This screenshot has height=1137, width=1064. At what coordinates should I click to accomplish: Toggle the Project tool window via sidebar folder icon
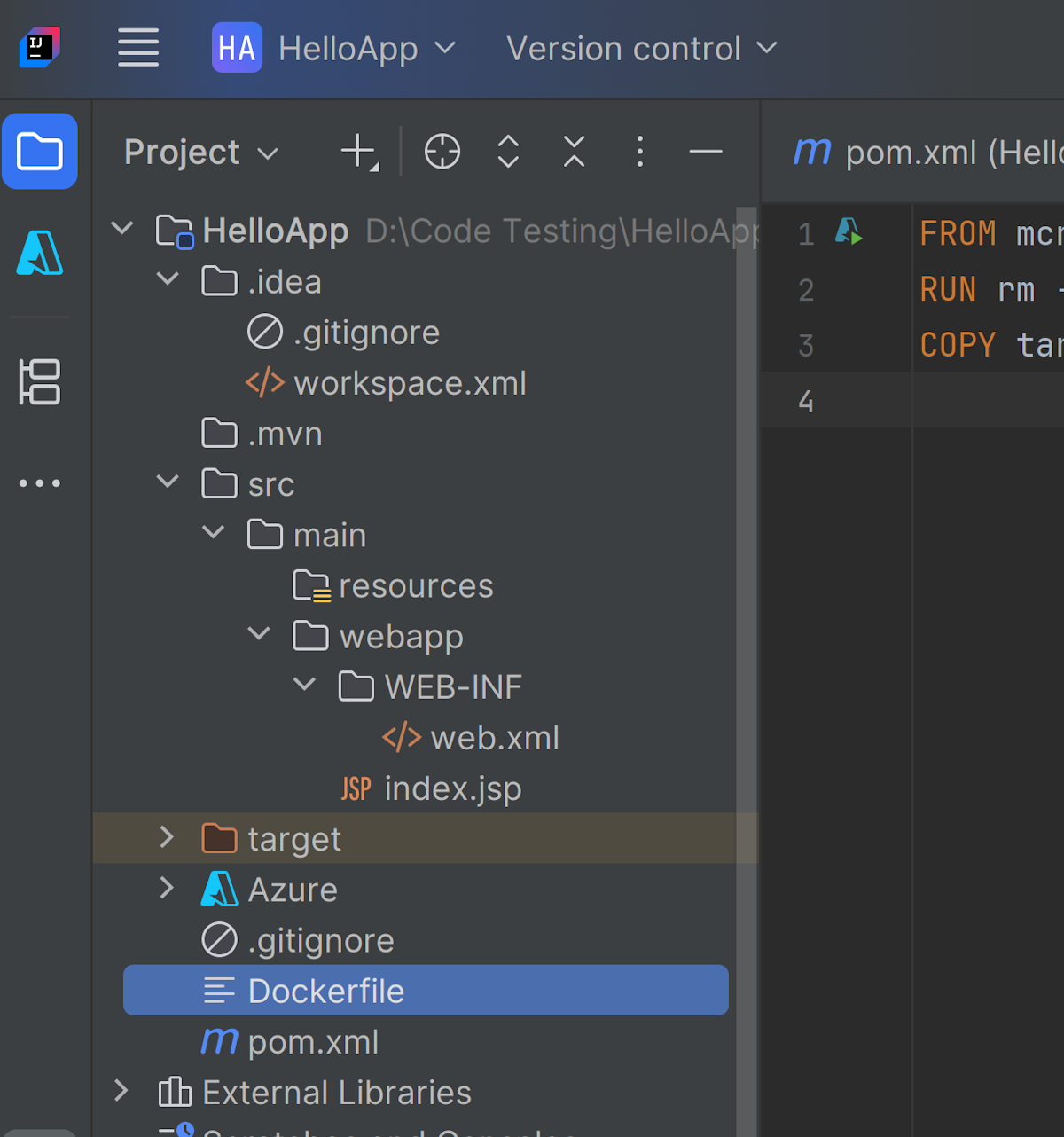[39, 152]
